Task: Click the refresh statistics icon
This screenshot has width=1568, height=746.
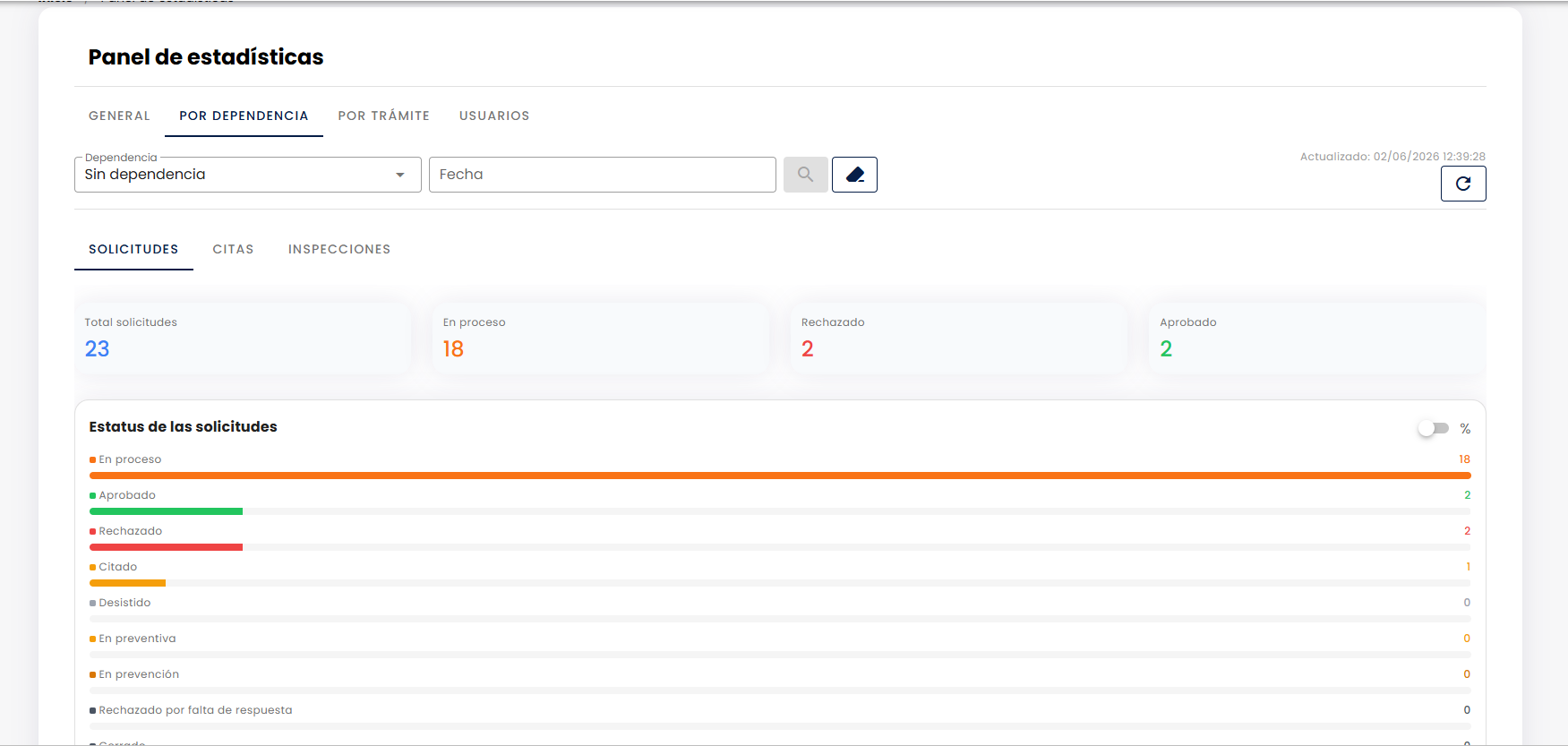Action: (1463, 184)
